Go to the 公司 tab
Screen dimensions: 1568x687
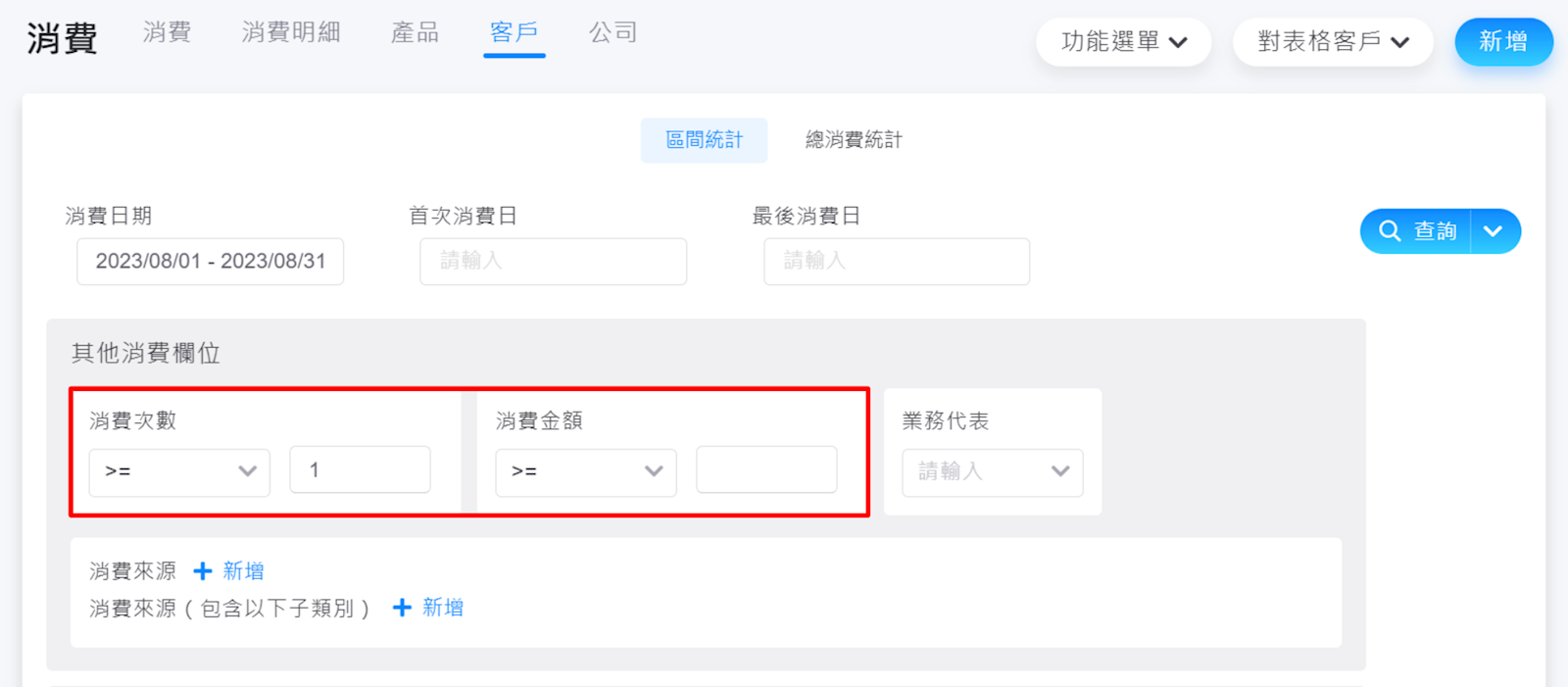[x=613, y=32]
